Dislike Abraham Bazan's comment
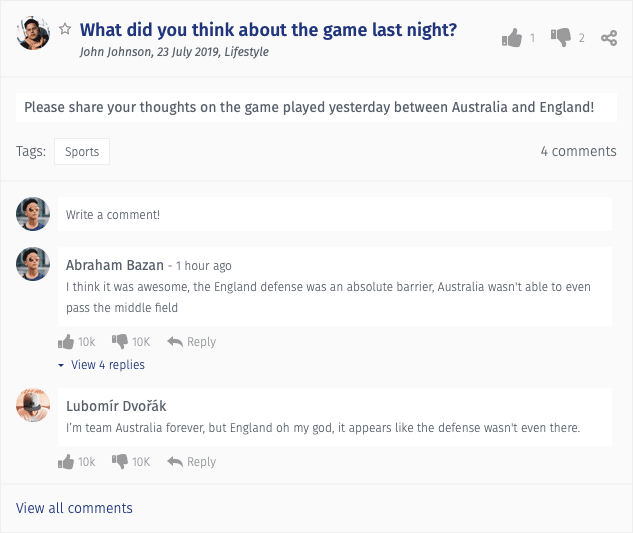Screen dimensions: 633x533 click(x=120, y=342)
